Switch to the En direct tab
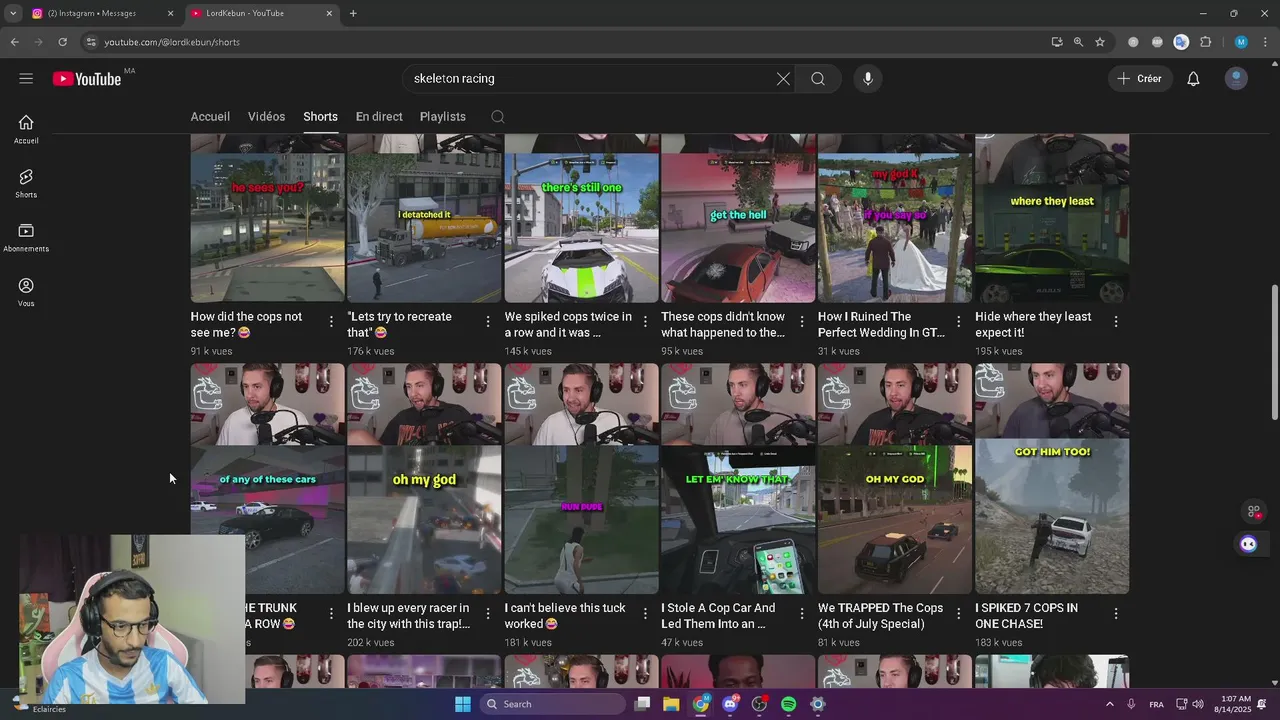This screenshot has width=1280, height=720. point(379,117)
